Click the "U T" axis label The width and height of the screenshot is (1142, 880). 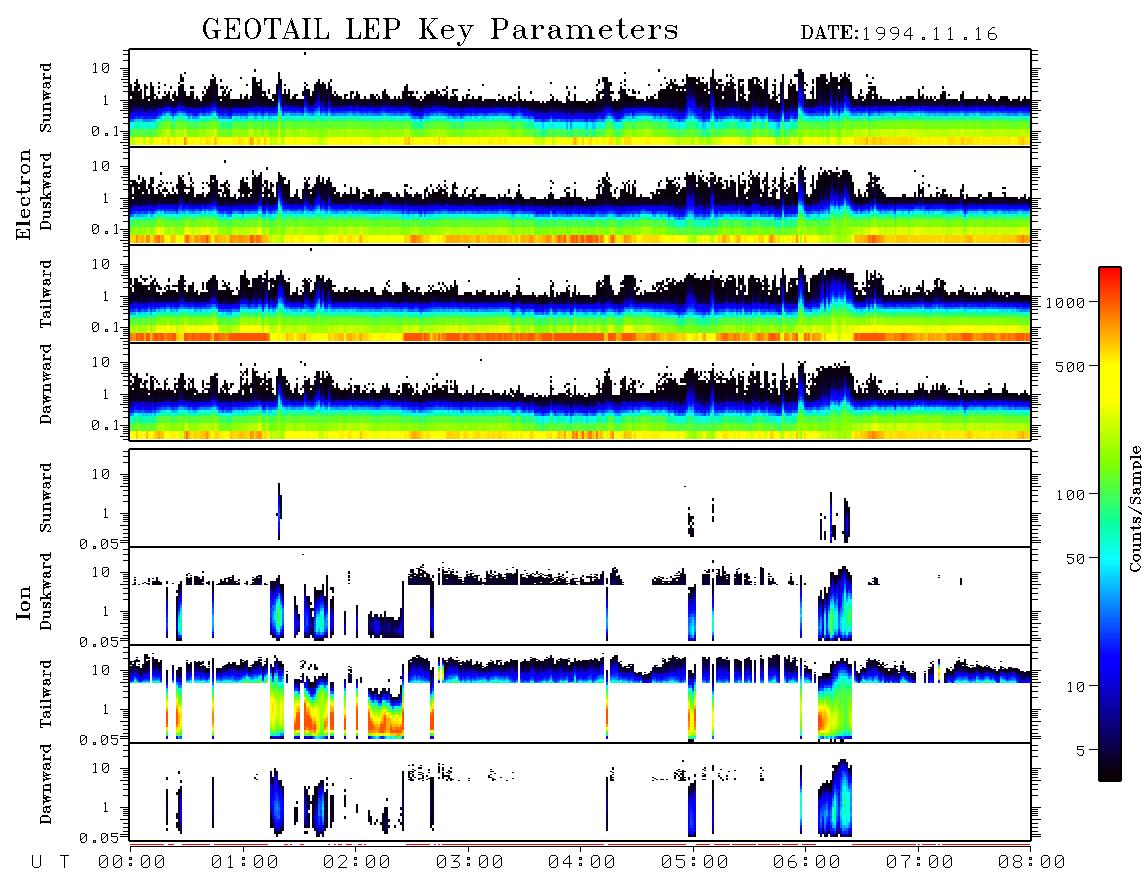click(x=50, y=862)
